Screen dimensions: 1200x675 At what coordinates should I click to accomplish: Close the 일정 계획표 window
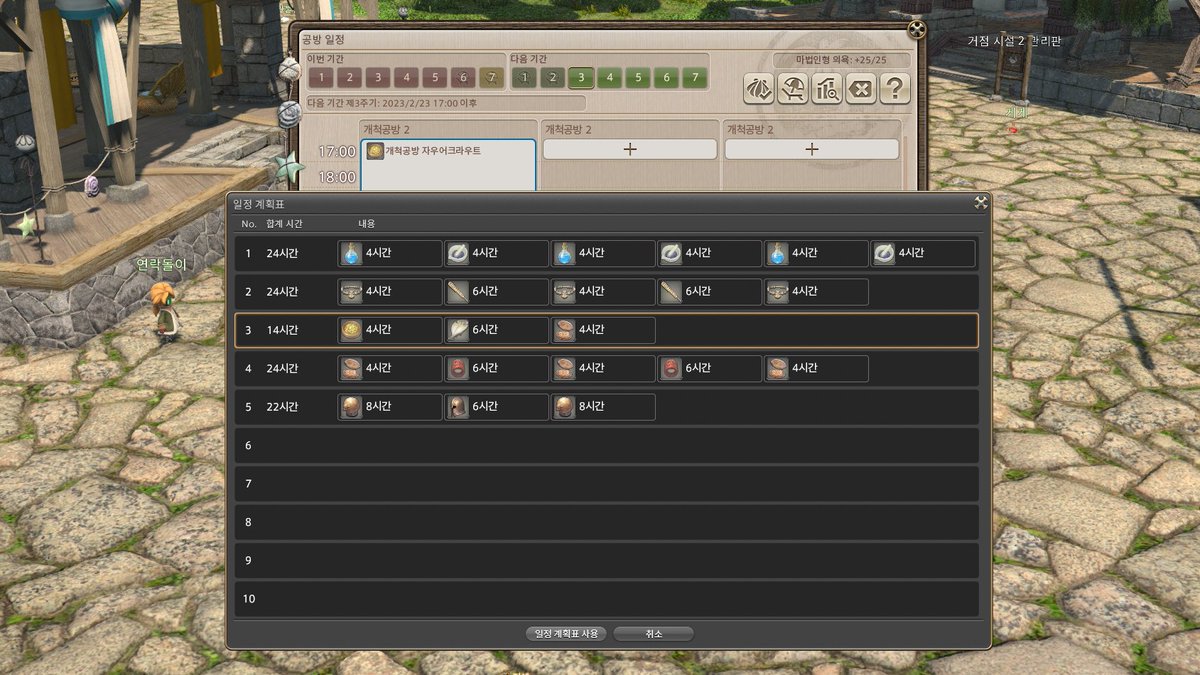click(x=981, y=202)
